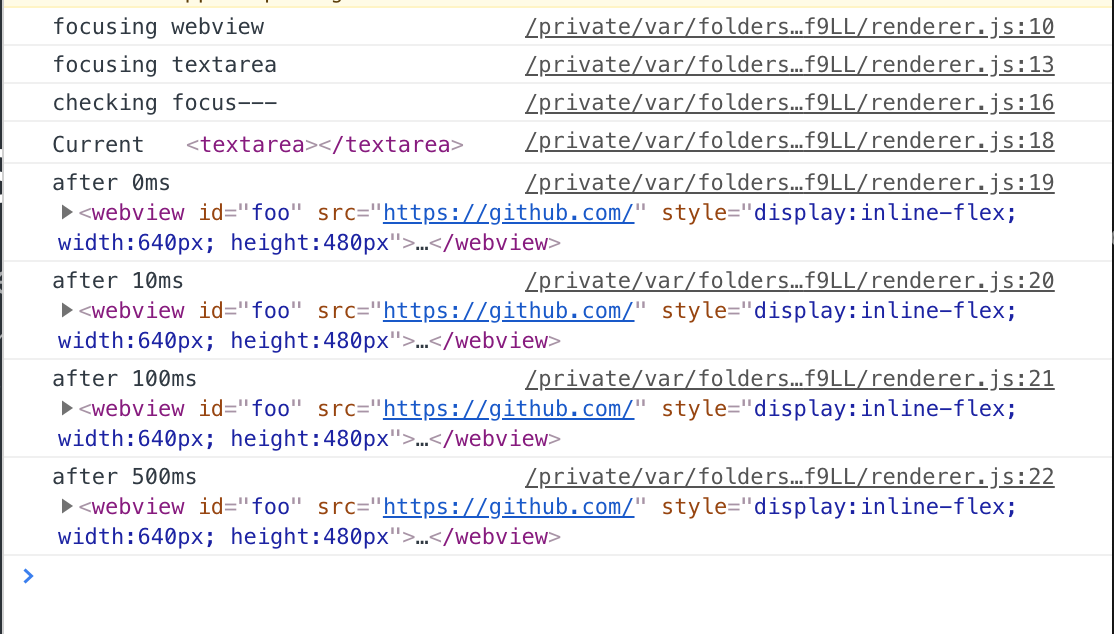This screenshot has width=1114, height=634.
Task: Open renderer.js:13 source link
Action: point(789,65)
